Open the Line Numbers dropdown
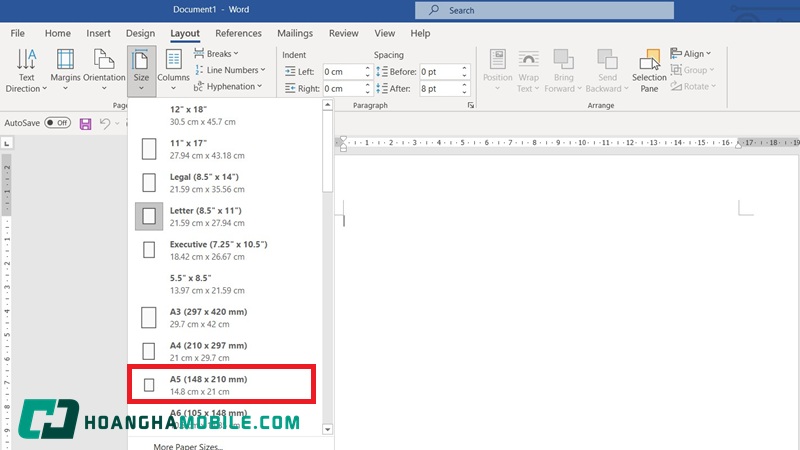This screenshot has width=800, height=450. tap(230, 70)
